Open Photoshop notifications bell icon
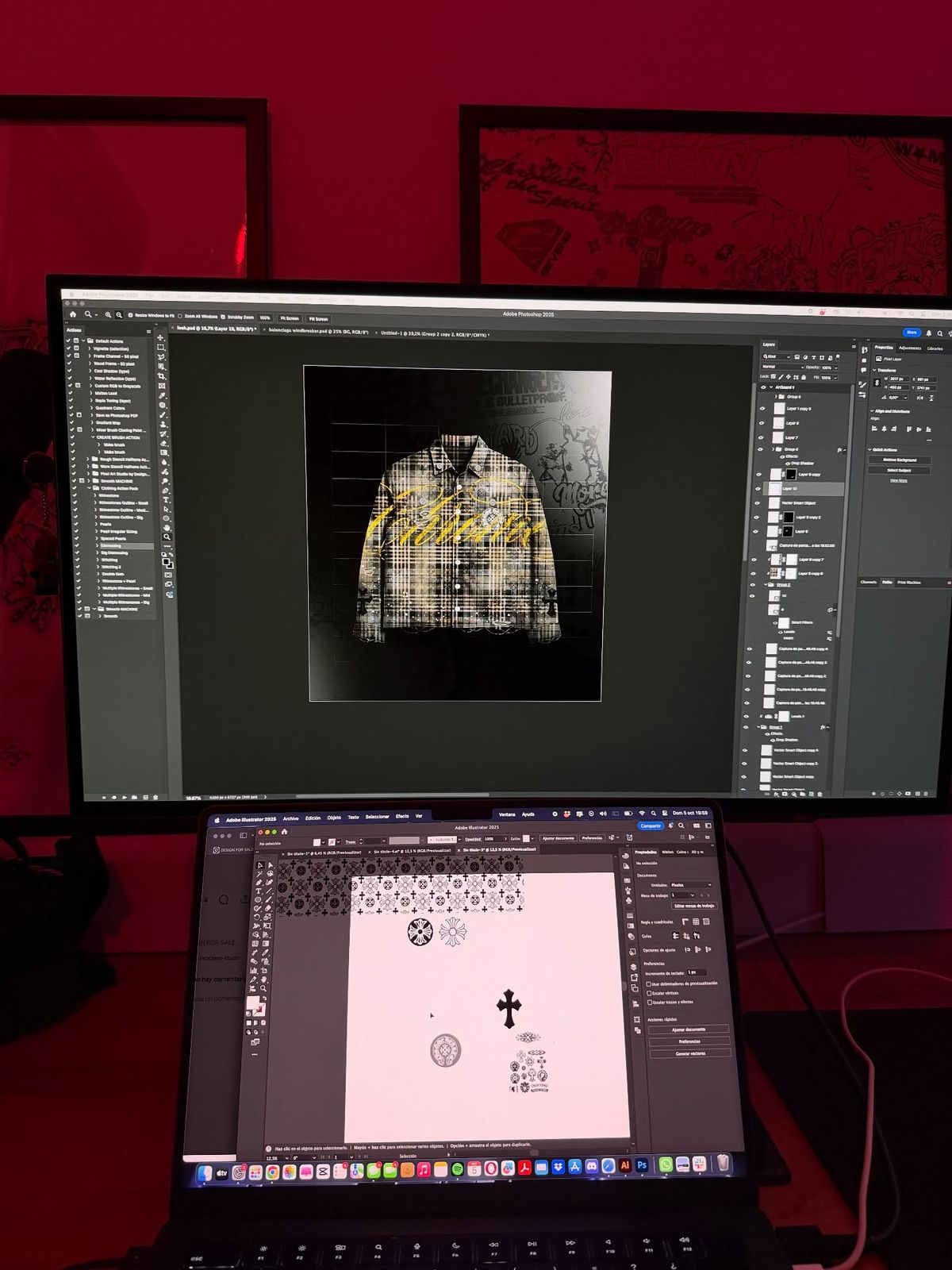This screenshot has width=952, height=1270. (x=929, y=333)
